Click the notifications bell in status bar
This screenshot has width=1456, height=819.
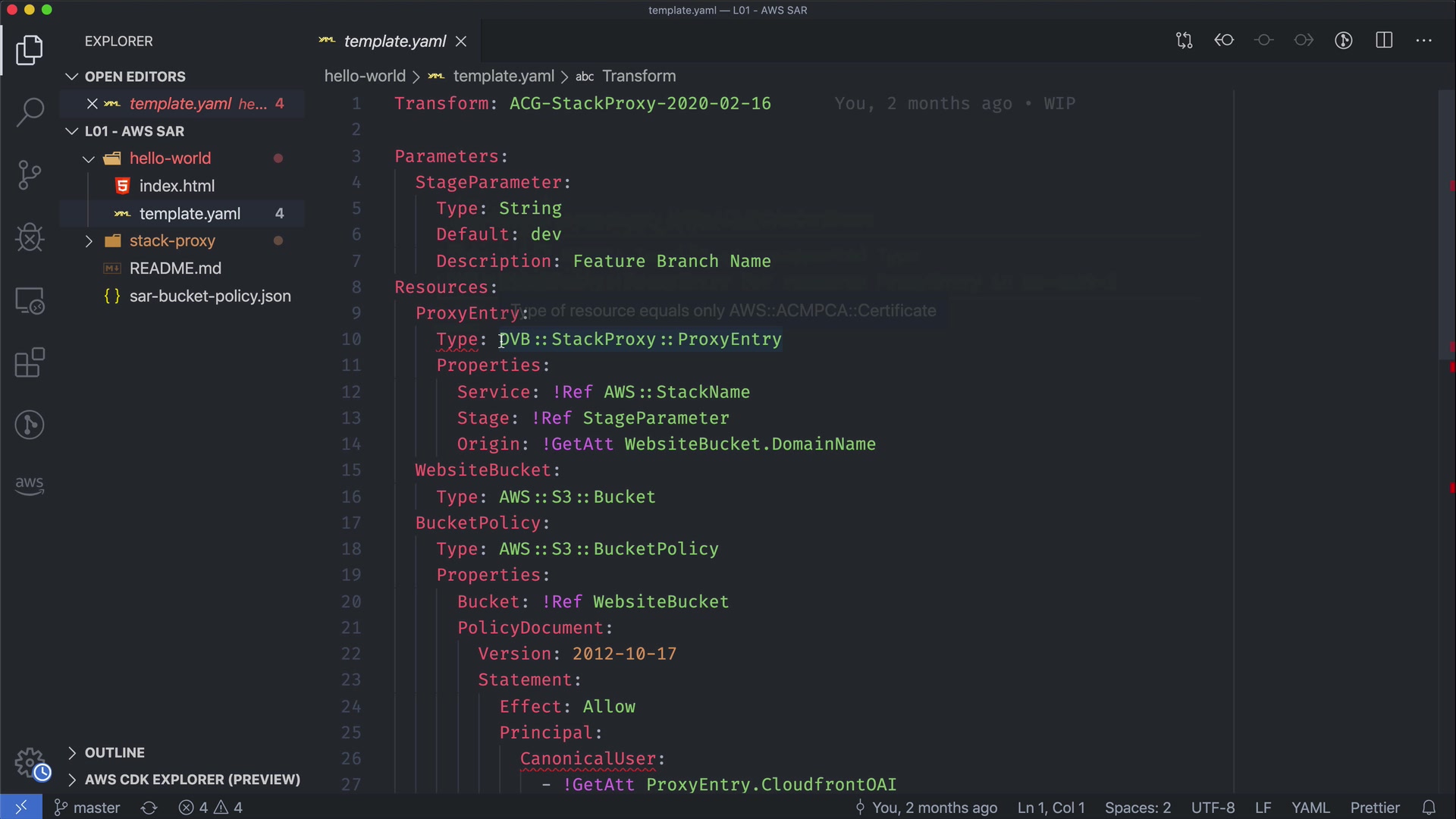click(1429, 808)
